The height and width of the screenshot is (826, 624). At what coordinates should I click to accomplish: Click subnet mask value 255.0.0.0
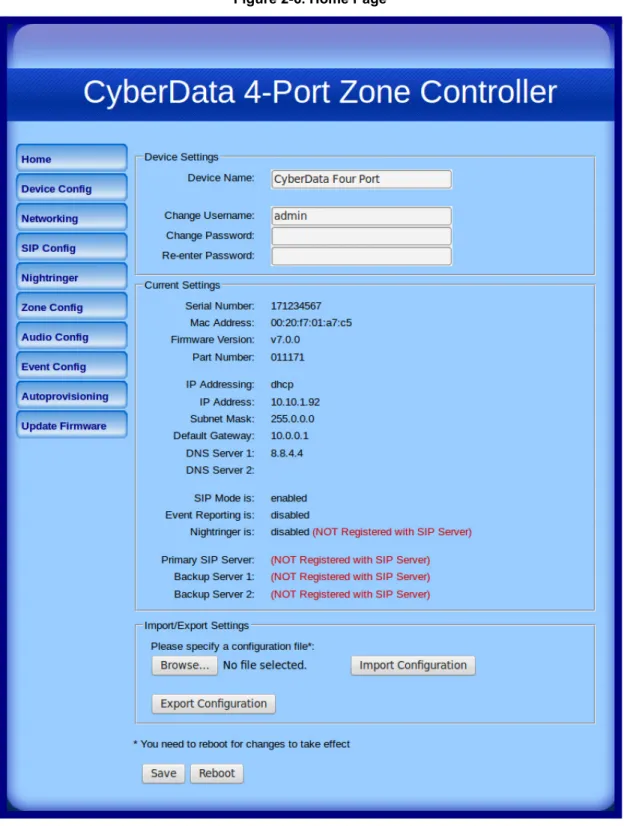coord(292,419)
